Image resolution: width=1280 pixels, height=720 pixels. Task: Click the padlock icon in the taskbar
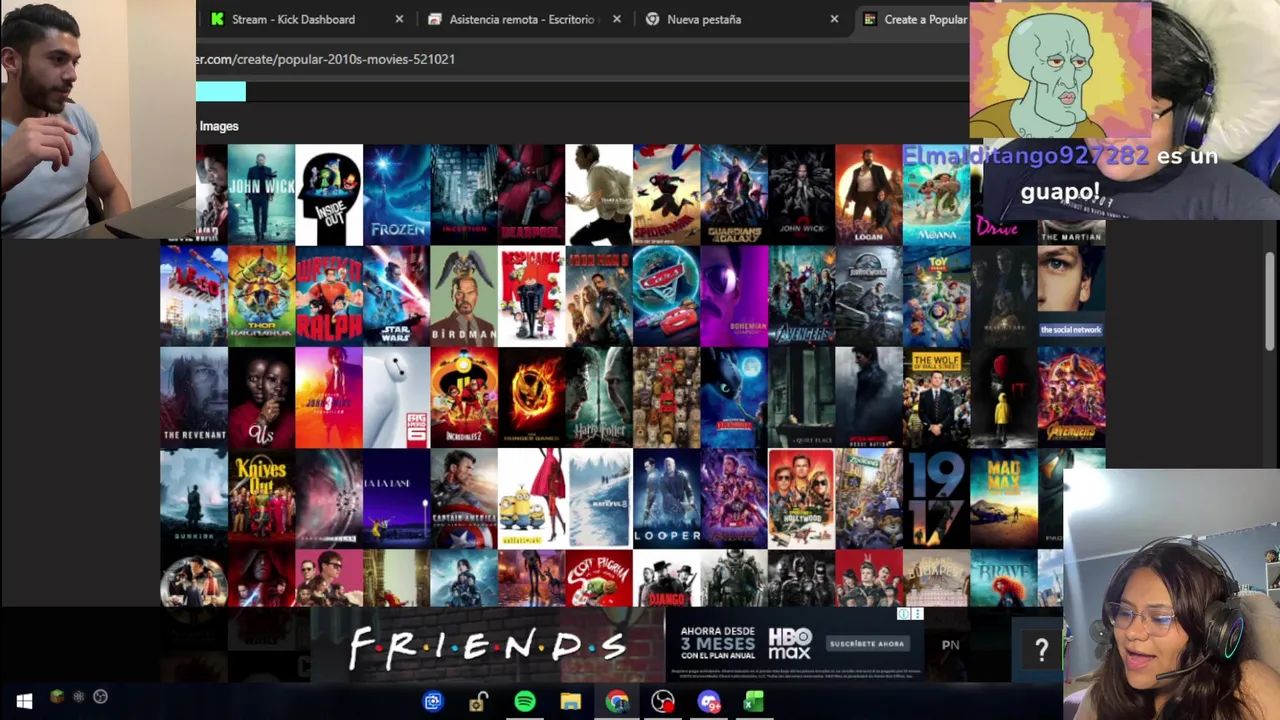479,702
